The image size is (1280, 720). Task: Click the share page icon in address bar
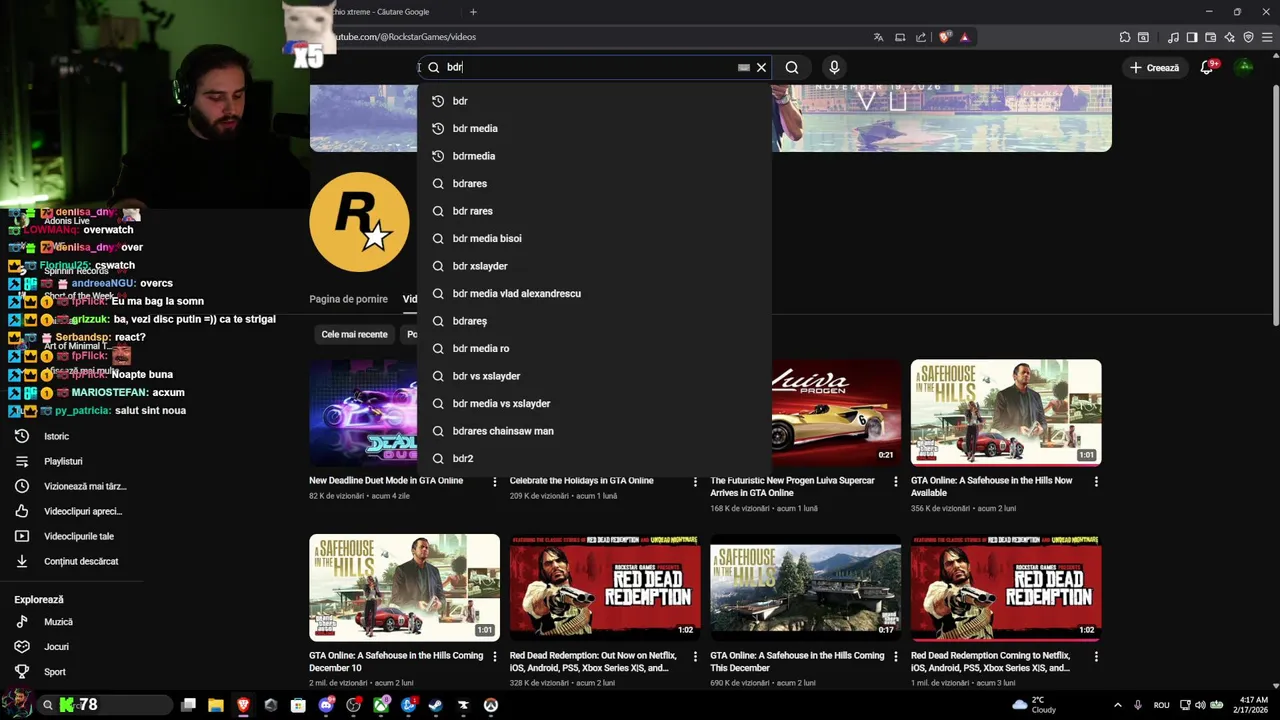921,37
